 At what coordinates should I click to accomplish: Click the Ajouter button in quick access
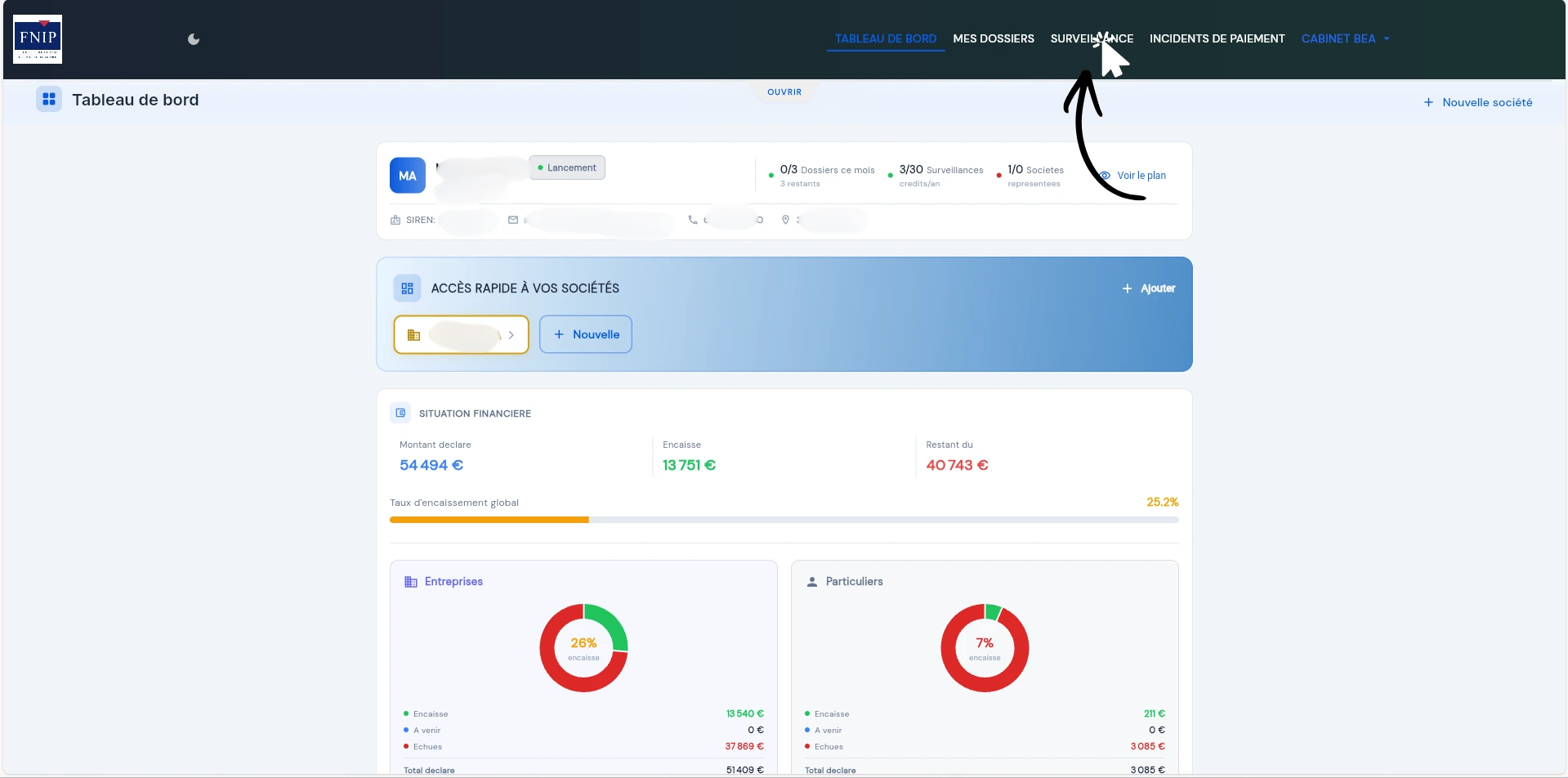tap(1148, 288)
